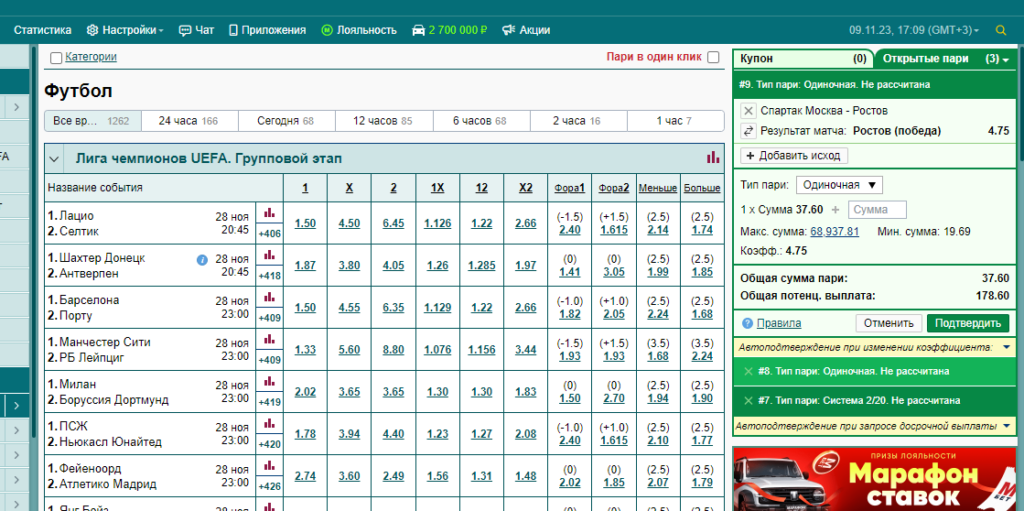Open the Правила link
The width and height of the screenshot is (1024, 511).
pos(779,323)
